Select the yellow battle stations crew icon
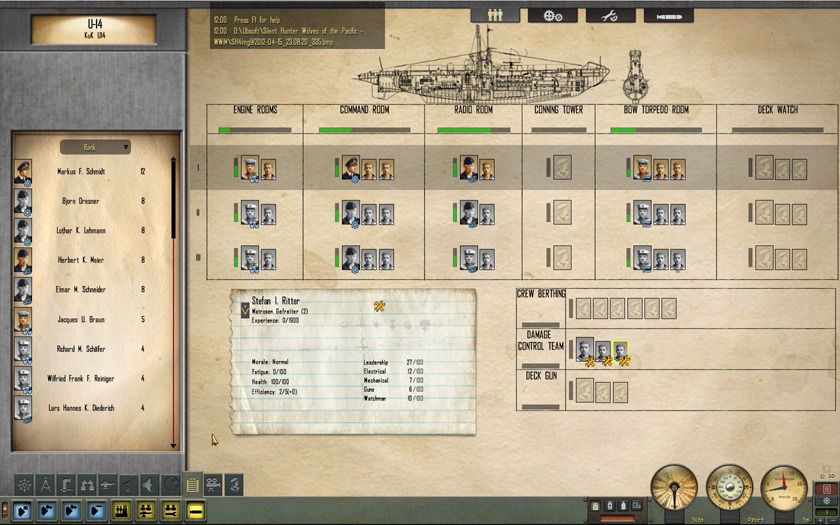Screen dimensions: 840x525 [x=121, y=511]
